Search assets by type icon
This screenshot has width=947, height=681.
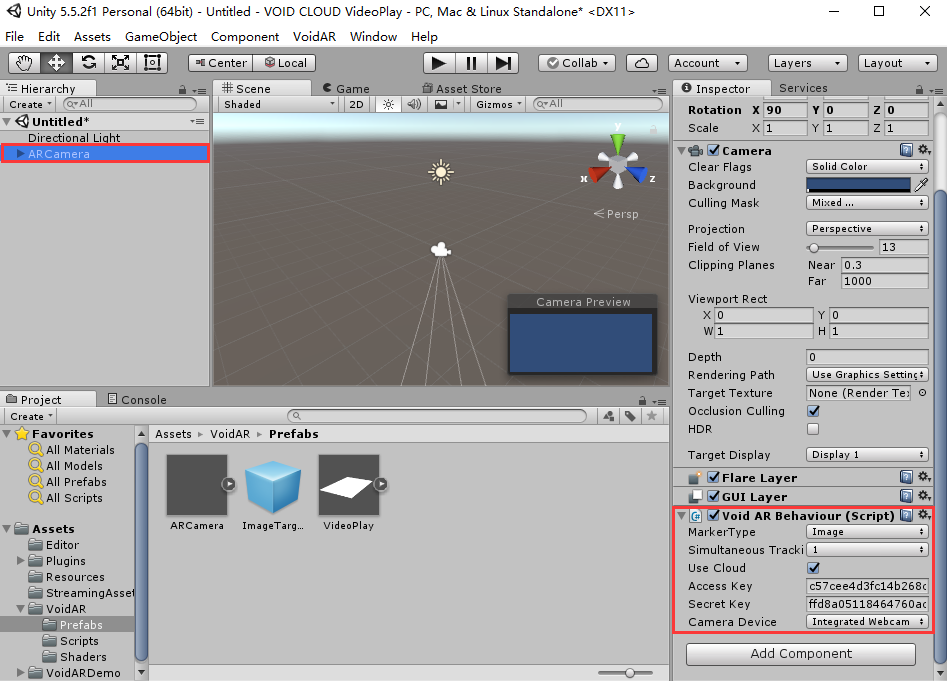point(609,416)
